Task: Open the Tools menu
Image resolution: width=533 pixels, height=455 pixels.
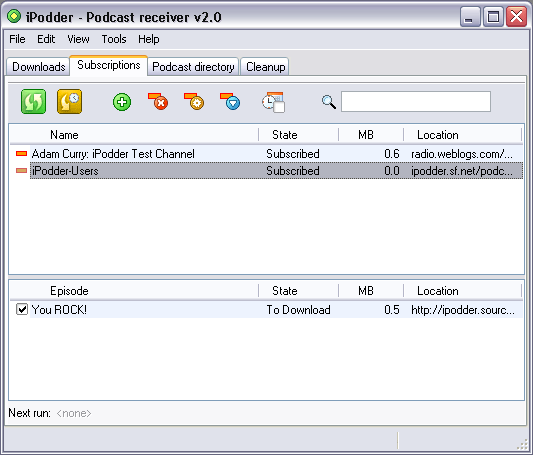Action: 114,39
